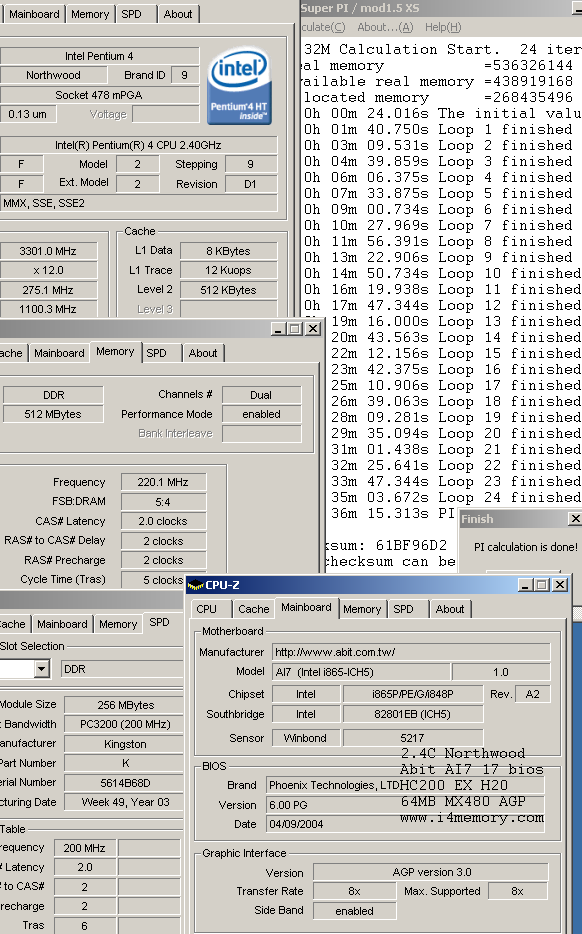Click the Intel Pentium 4 HT logo

click(239, 86)
